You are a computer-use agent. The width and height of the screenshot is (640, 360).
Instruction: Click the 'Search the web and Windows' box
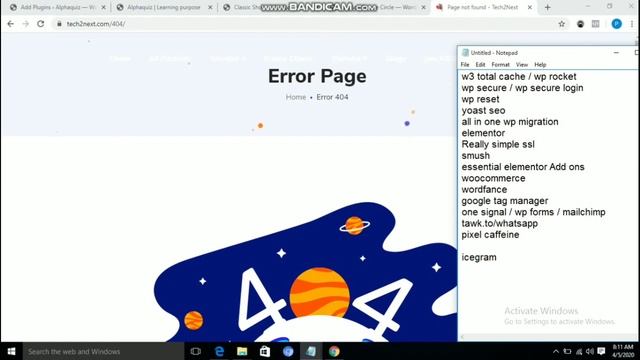tap(103, 351)
